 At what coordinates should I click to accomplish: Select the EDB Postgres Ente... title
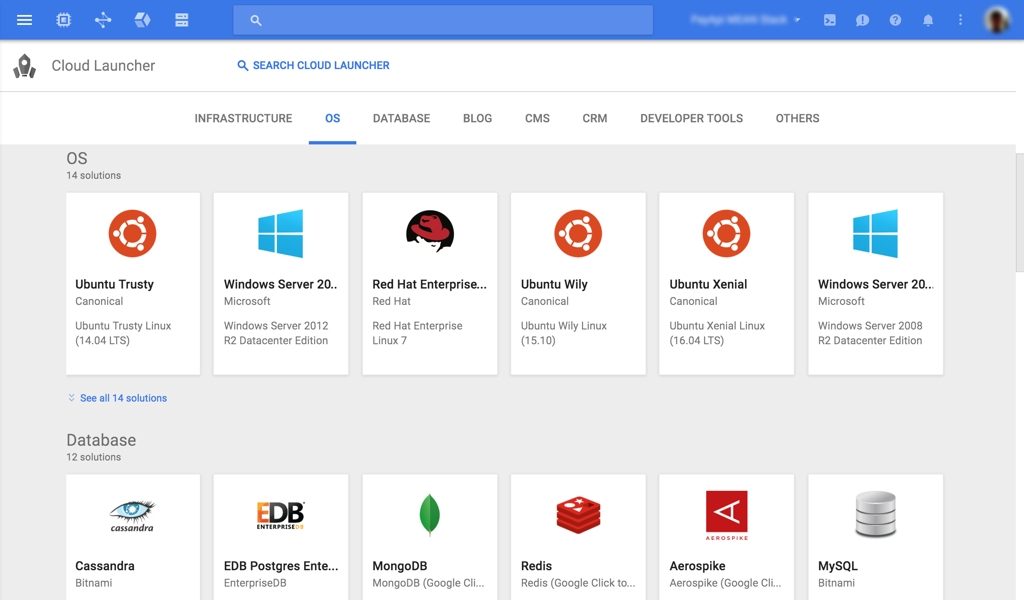(x=281, y=566)
